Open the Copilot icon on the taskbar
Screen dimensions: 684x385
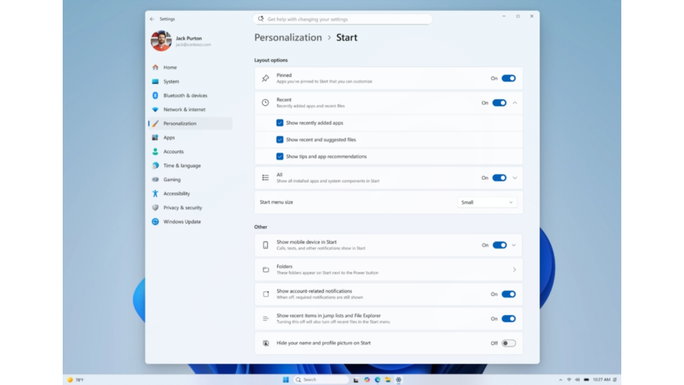(366, 380)
